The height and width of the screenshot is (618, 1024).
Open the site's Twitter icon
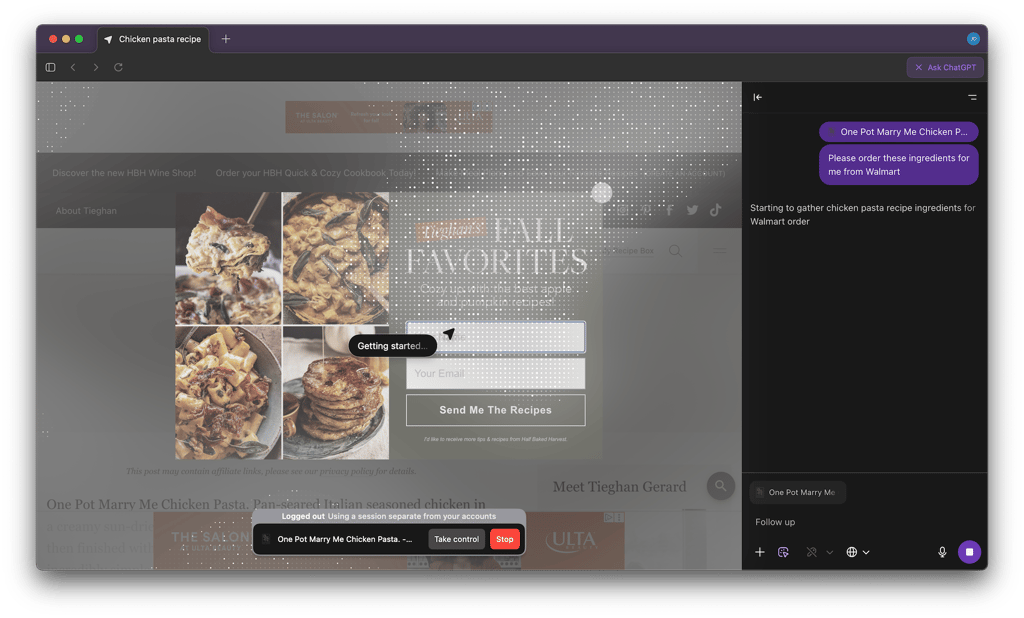(x=692, y=210)
